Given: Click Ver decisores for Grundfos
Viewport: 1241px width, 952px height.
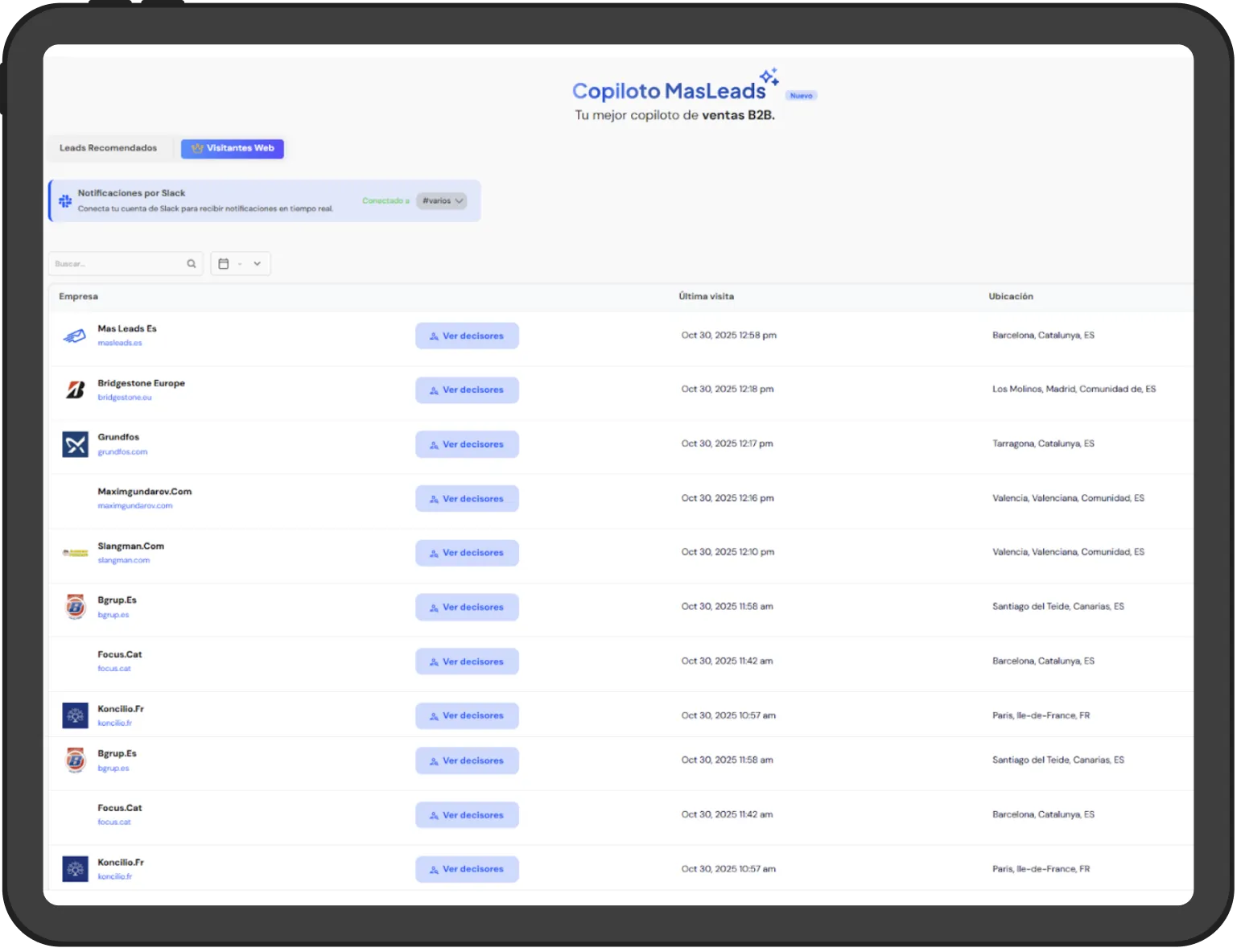Looking at the screenshot, I should 467,445.
